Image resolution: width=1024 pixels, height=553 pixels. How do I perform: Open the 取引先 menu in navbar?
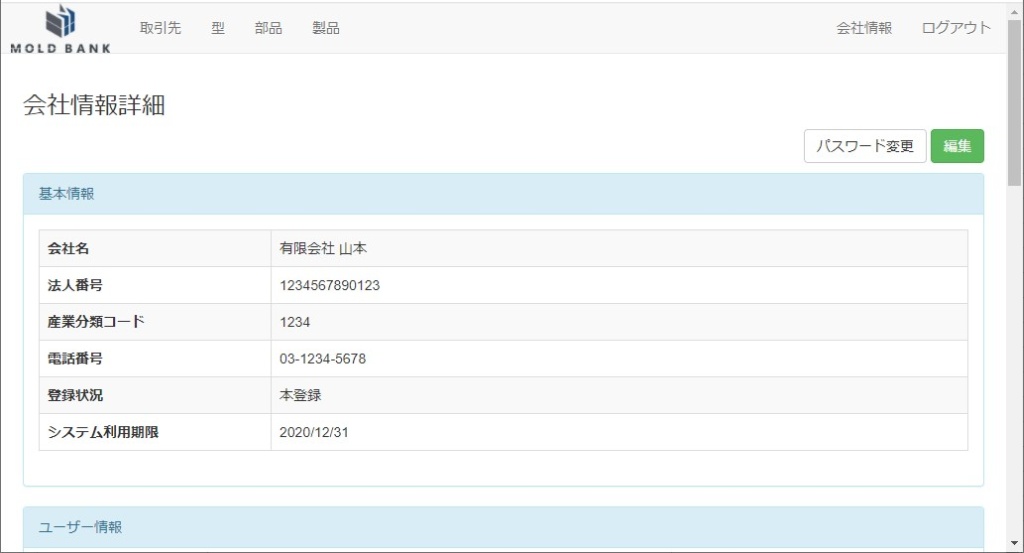[x=160, y=28]
